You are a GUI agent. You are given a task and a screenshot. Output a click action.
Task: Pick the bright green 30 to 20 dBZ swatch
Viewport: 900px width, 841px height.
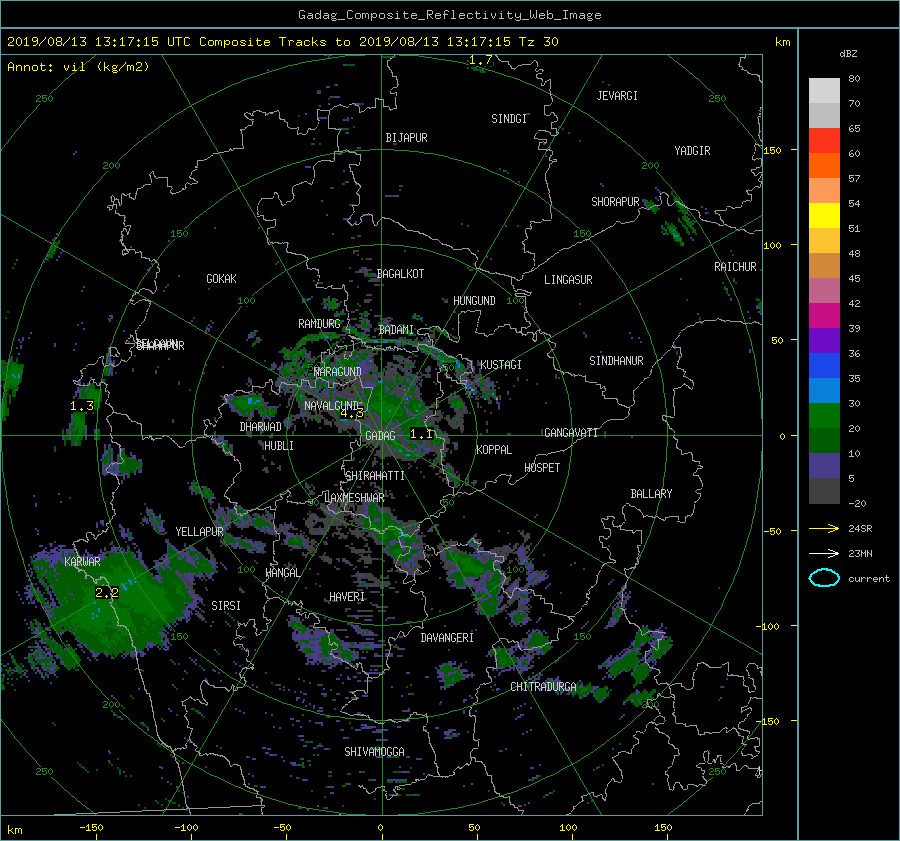[x=824, y=415]
